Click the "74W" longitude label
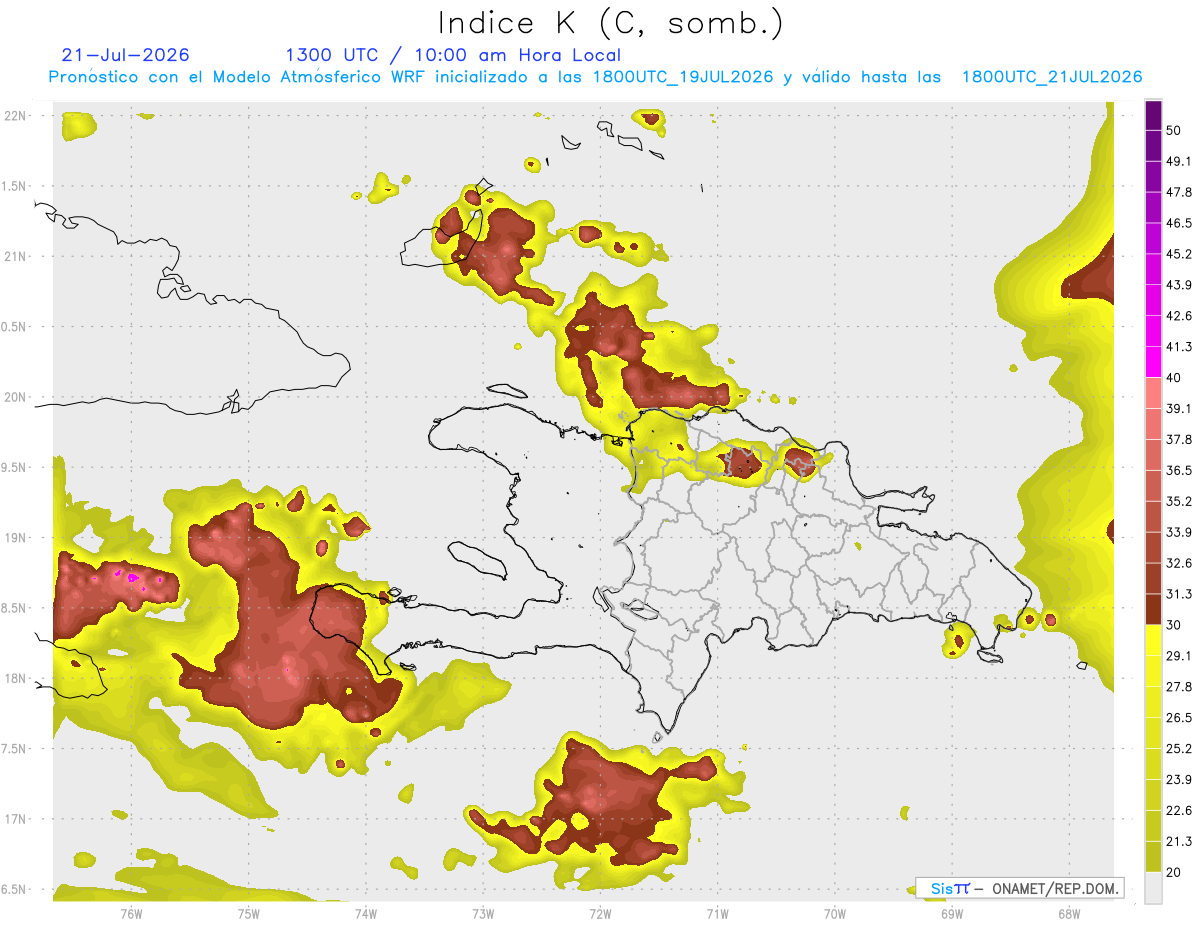This screenshot has width=1200, height=927. pyautogui.click(x=366, y=913)
